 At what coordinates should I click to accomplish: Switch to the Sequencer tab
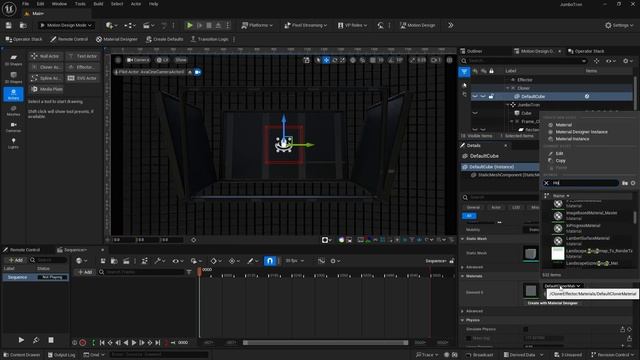coord(75,250)
